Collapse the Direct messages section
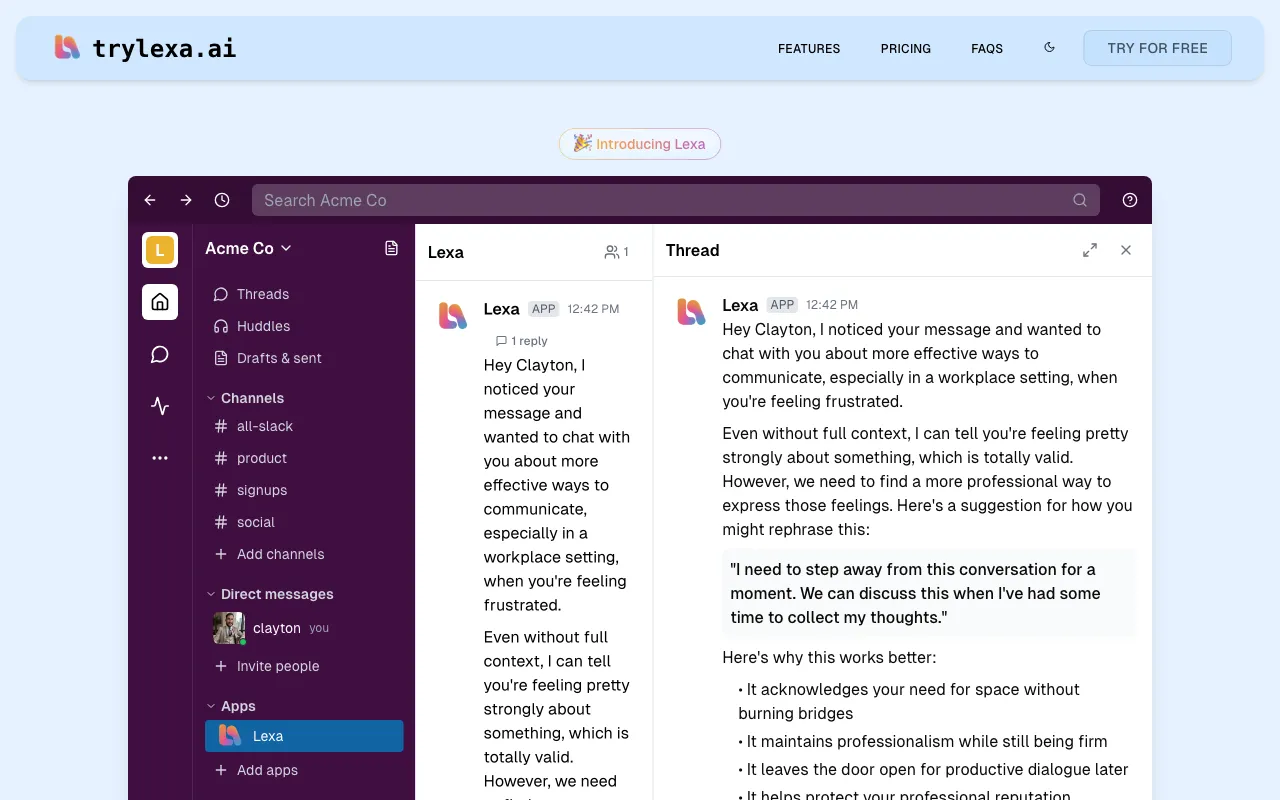 click(270, 594)
